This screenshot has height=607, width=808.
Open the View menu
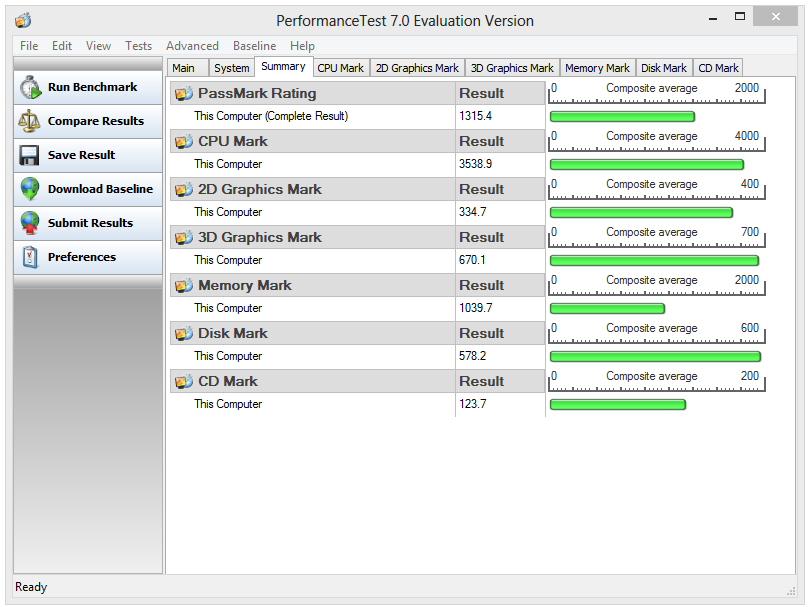coord(98,46)
